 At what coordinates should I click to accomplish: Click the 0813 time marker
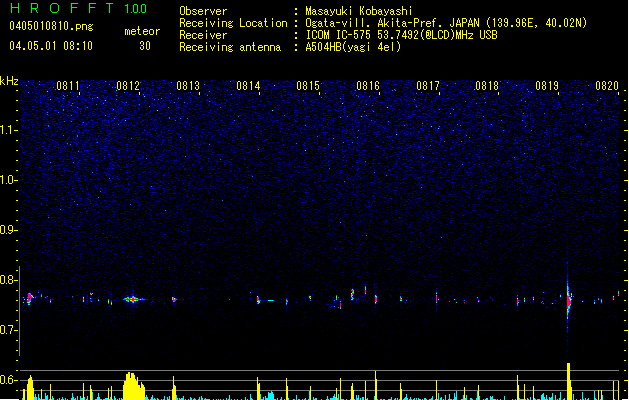tap(188, 86)
